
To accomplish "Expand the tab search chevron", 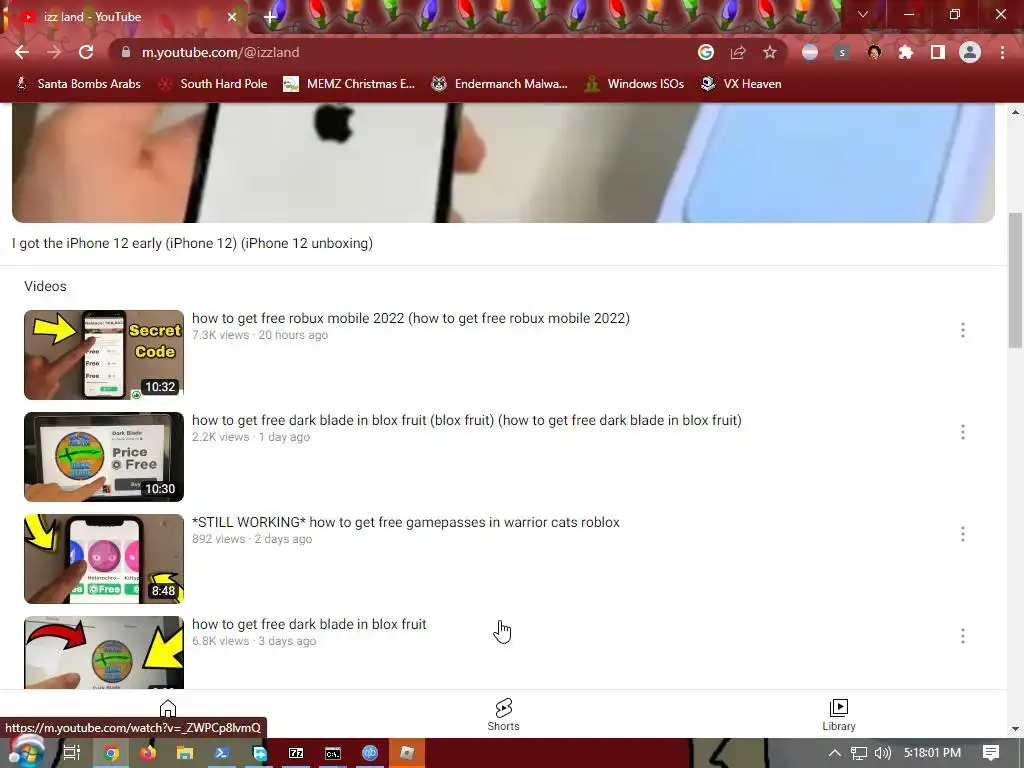I will 863,14.
